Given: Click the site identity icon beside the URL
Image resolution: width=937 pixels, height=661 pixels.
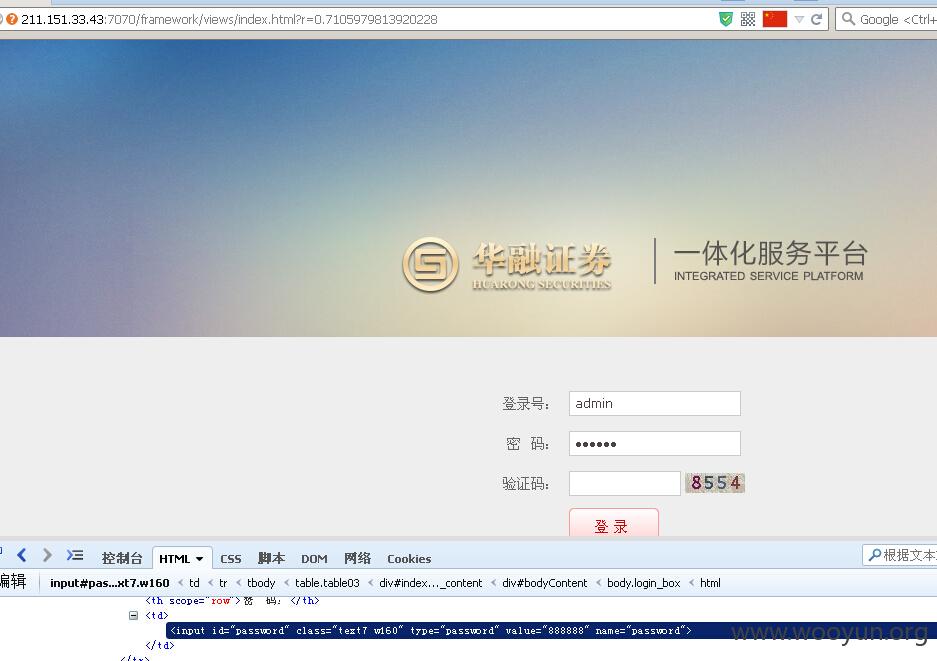Looking at the screenshot, I should click(12, 19).
